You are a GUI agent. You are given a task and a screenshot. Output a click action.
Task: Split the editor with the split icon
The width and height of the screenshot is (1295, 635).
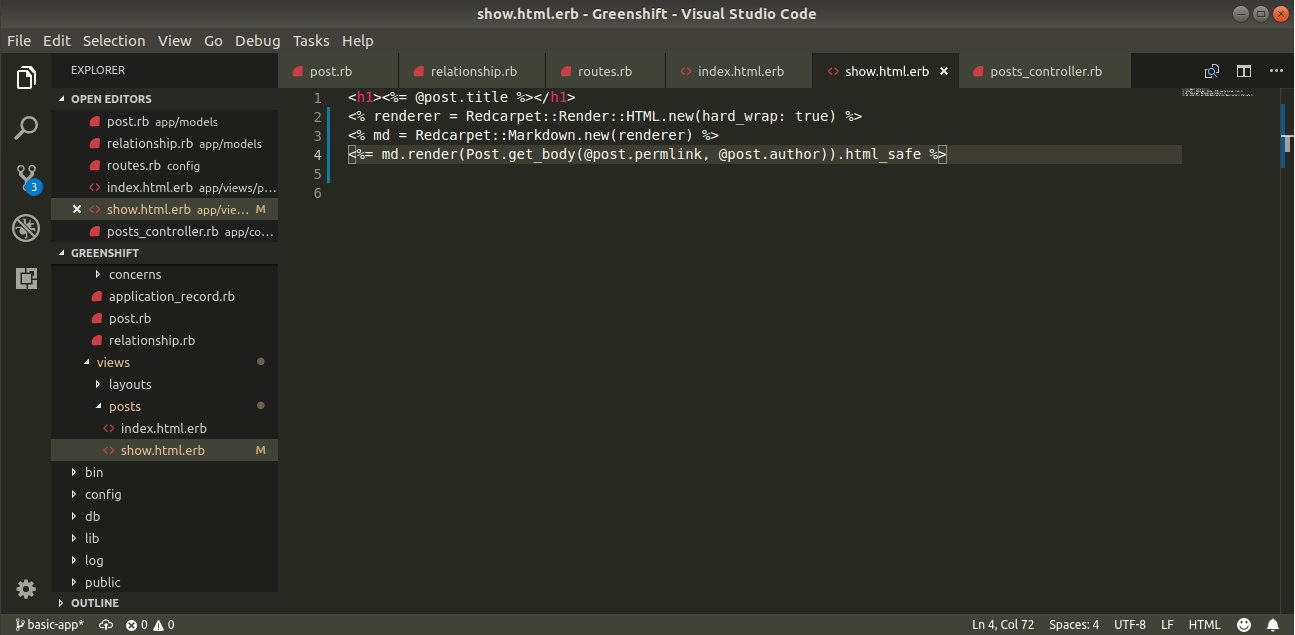(1244, 71)
